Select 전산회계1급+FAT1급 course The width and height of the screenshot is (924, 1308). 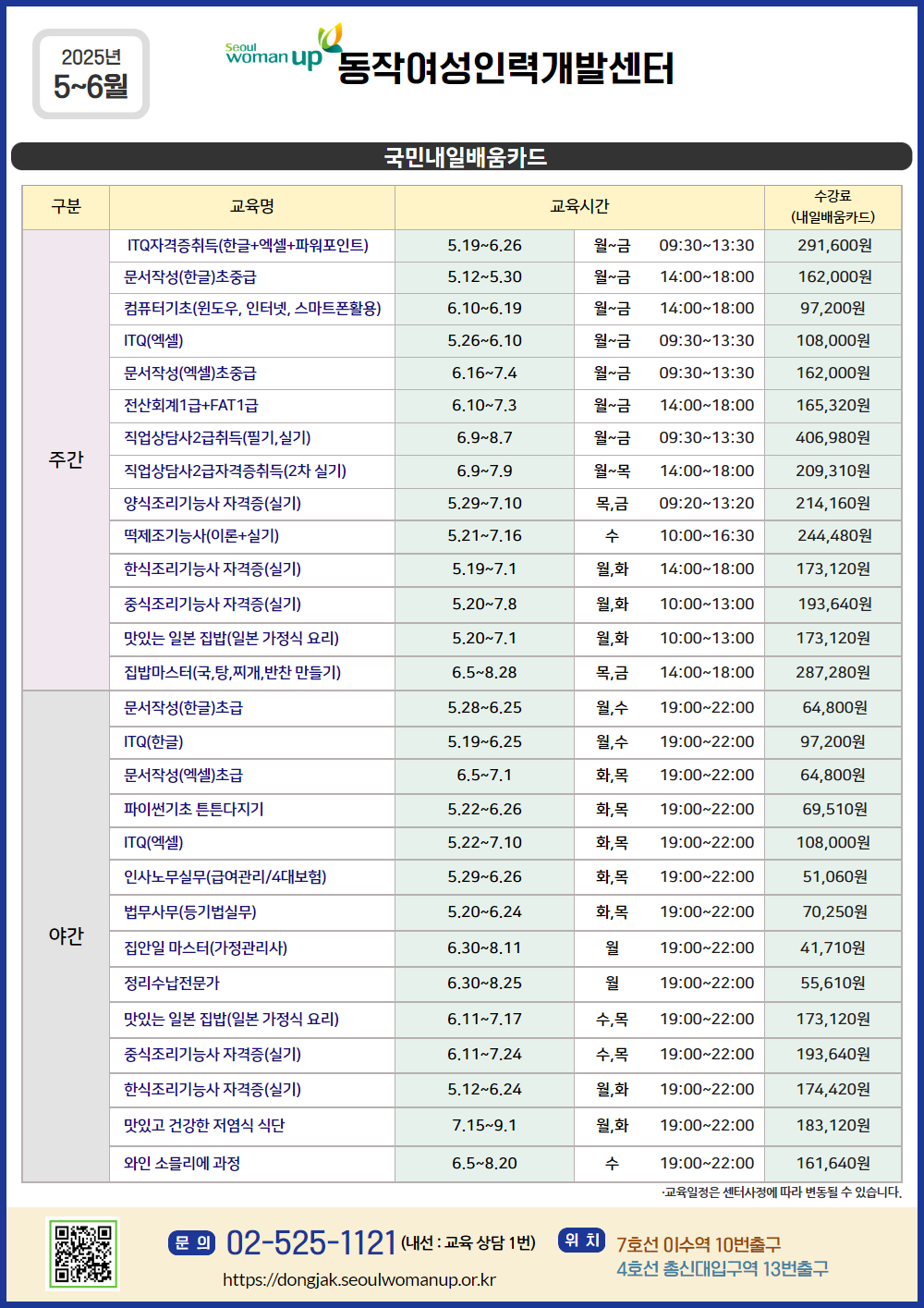point(191,406)
